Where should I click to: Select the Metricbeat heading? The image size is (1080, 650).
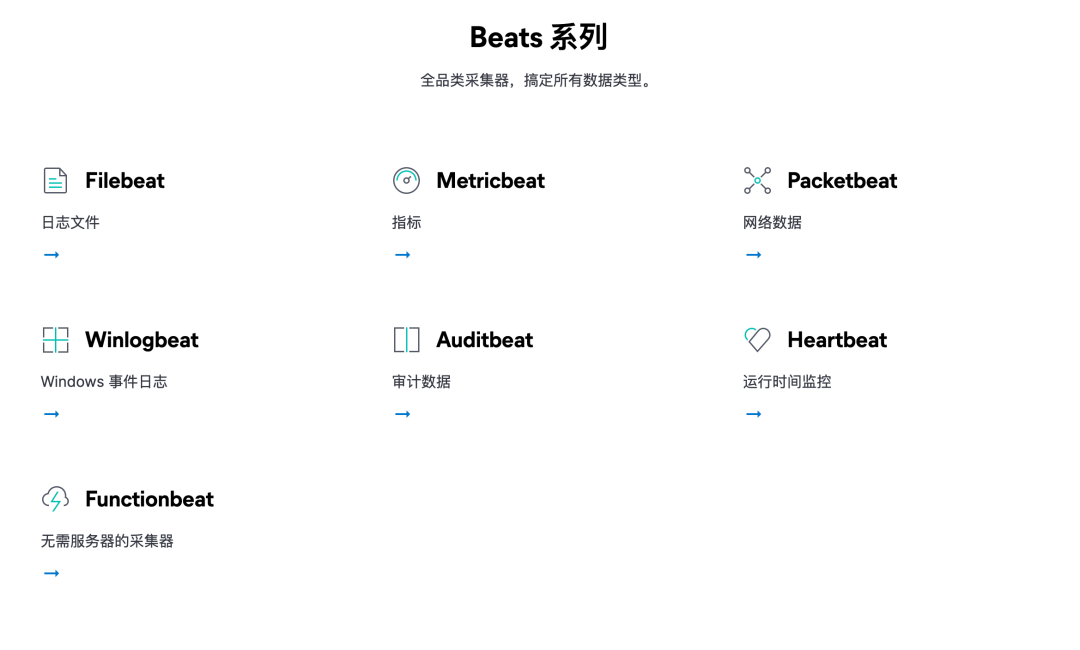coord(490,181)
